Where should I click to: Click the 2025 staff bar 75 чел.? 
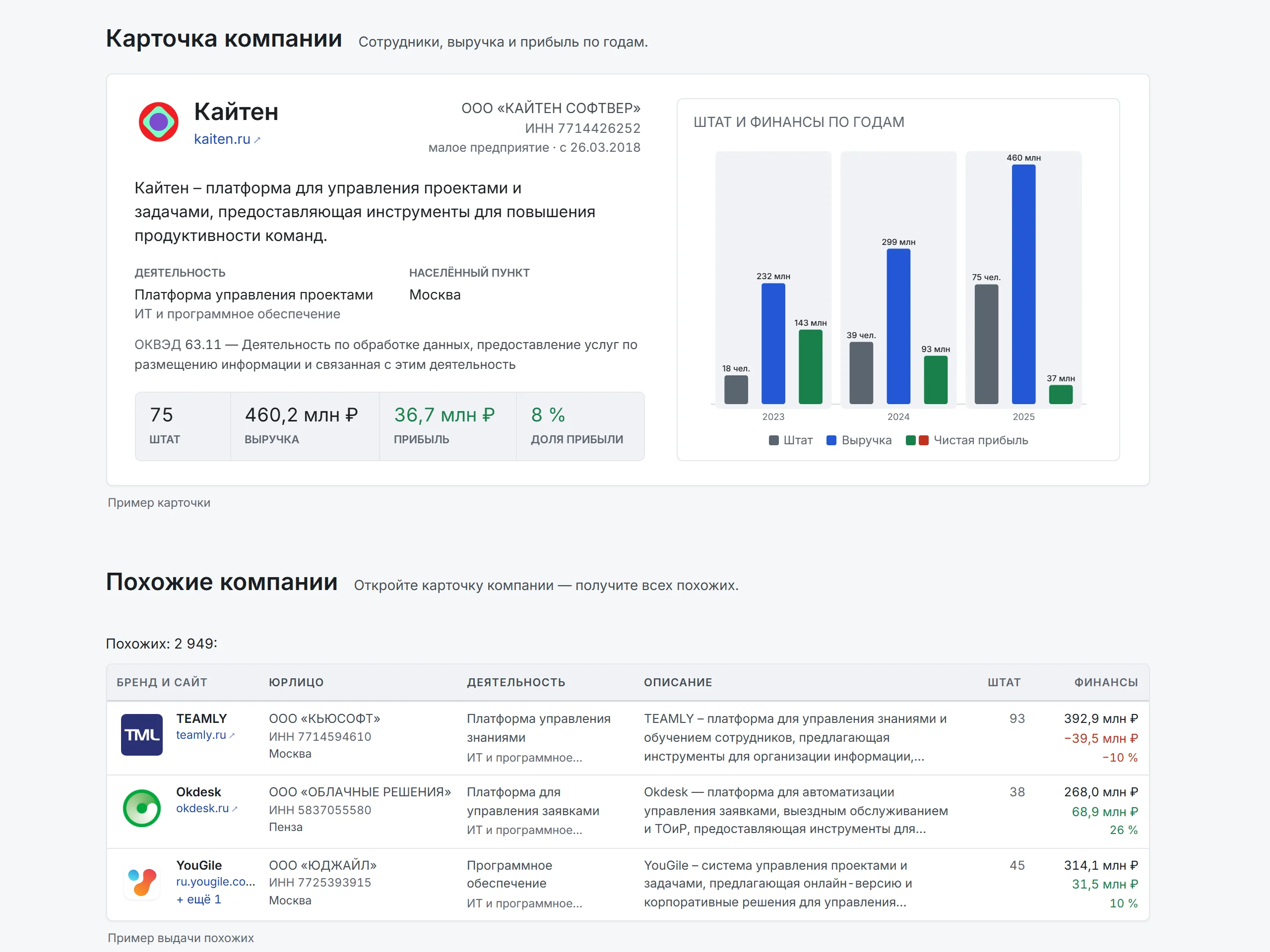point(986,344)
